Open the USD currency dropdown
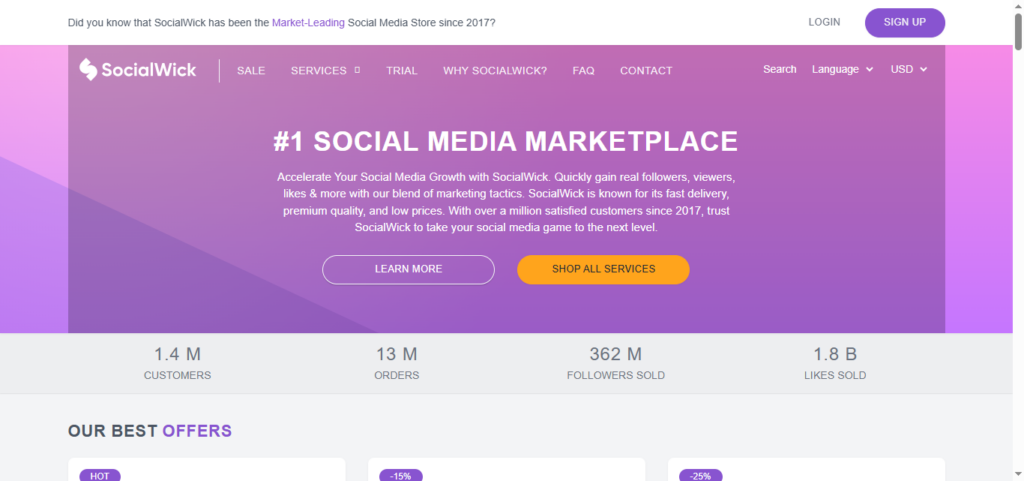The width and height of the screenshot is (1024, 481). 909,69
